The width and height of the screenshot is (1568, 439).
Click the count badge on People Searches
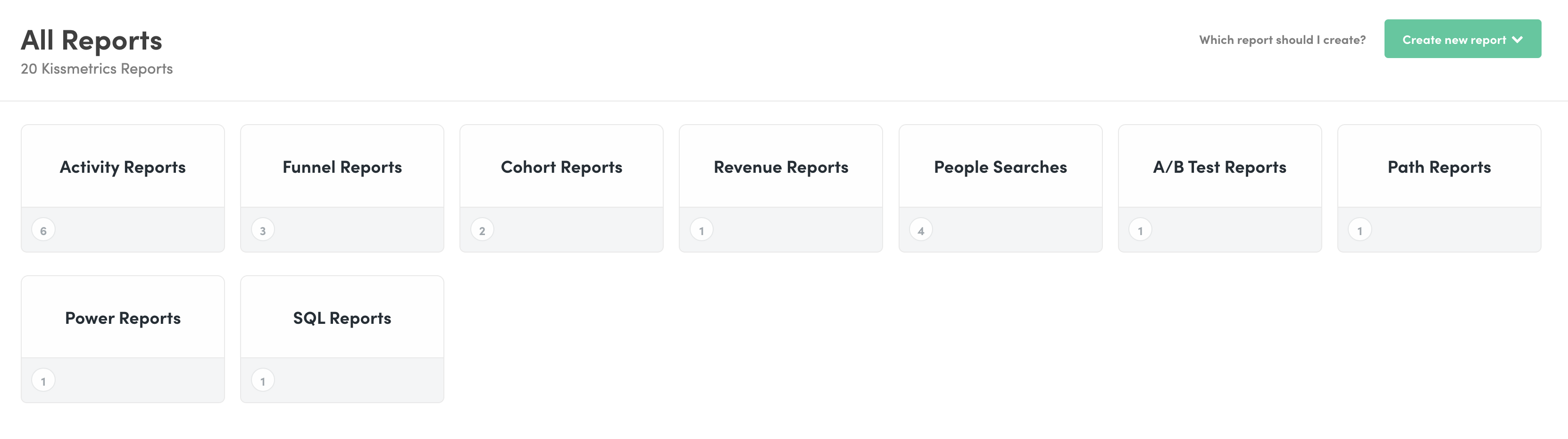[x=921, y=230]
